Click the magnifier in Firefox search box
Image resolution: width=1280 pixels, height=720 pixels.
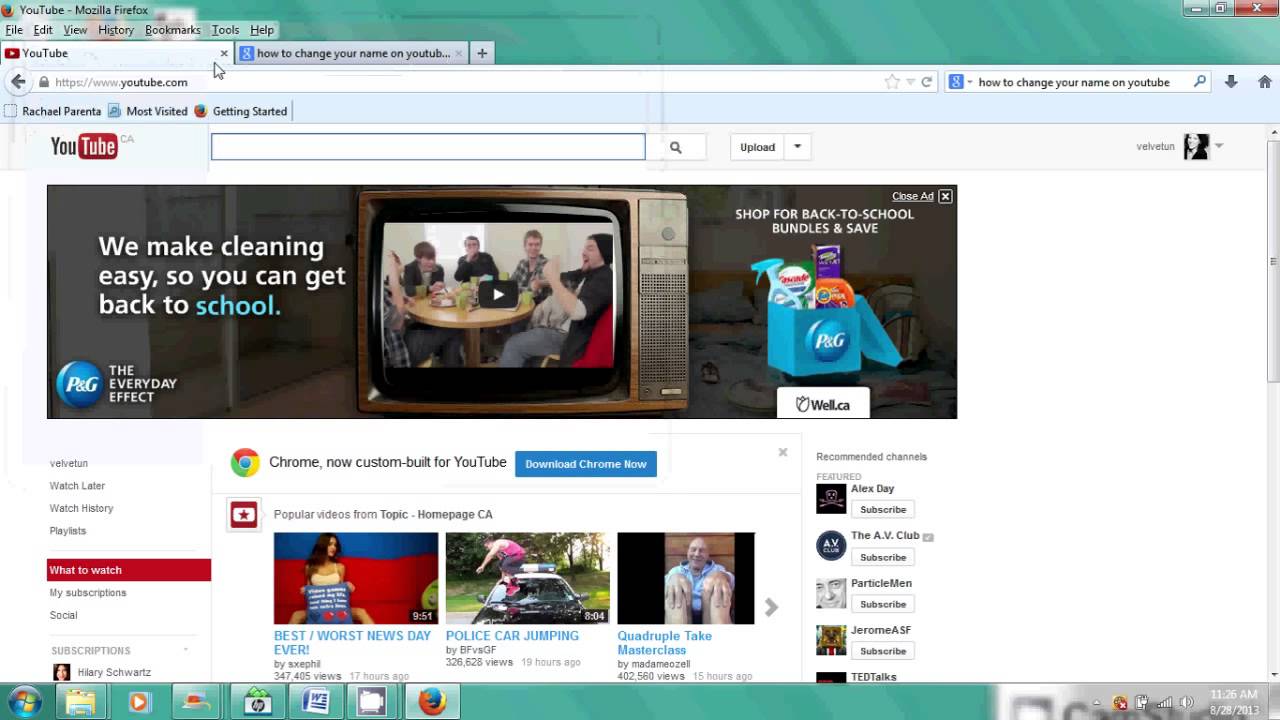tap(1200, 82)
